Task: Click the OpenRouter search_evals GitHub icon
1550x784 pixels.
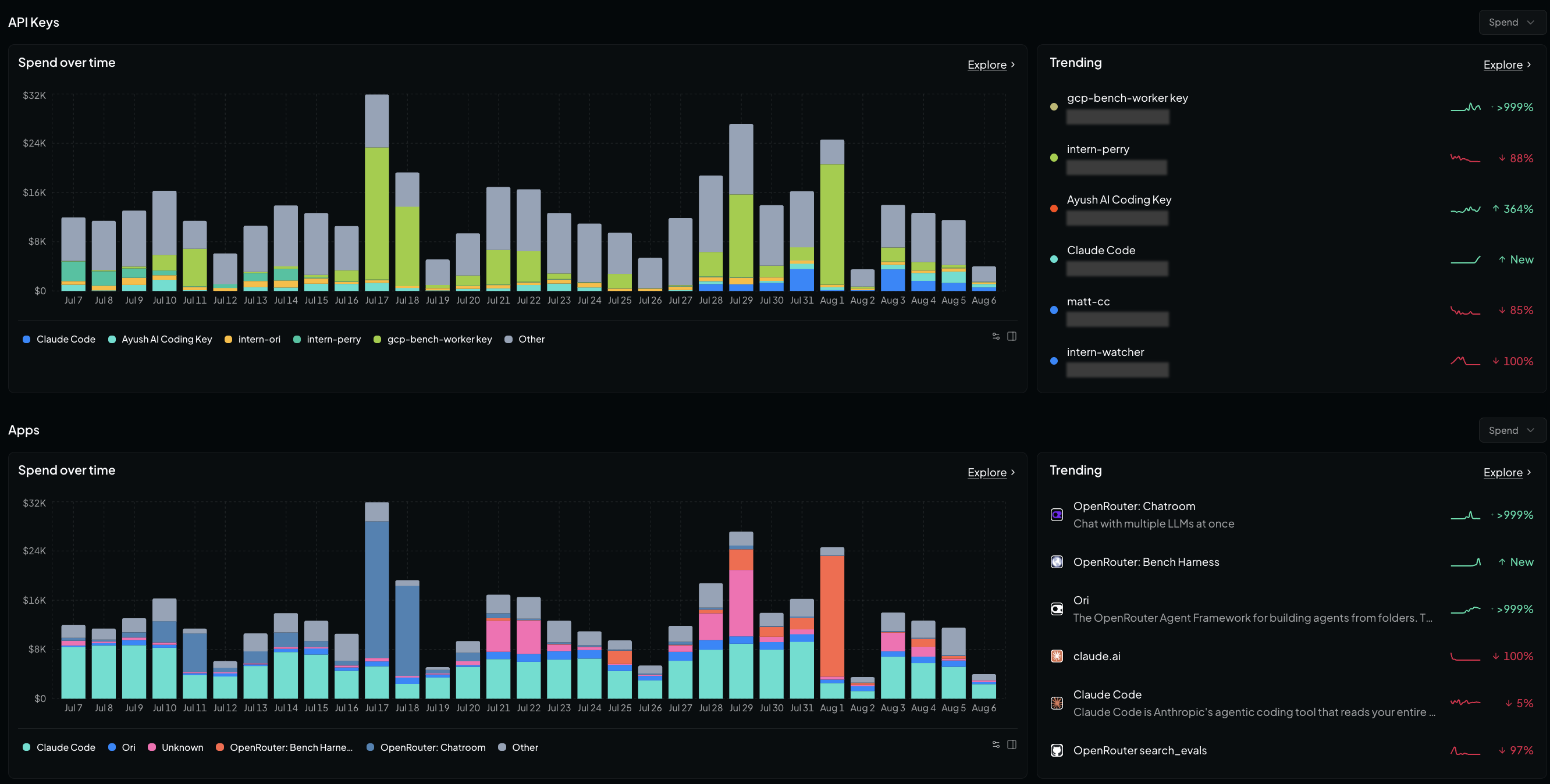Action: coord(1057,750)
